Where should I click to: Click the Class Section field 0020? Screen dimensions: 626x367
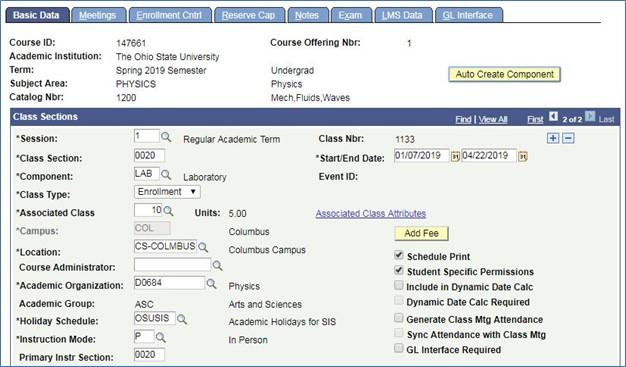(149, 155)
